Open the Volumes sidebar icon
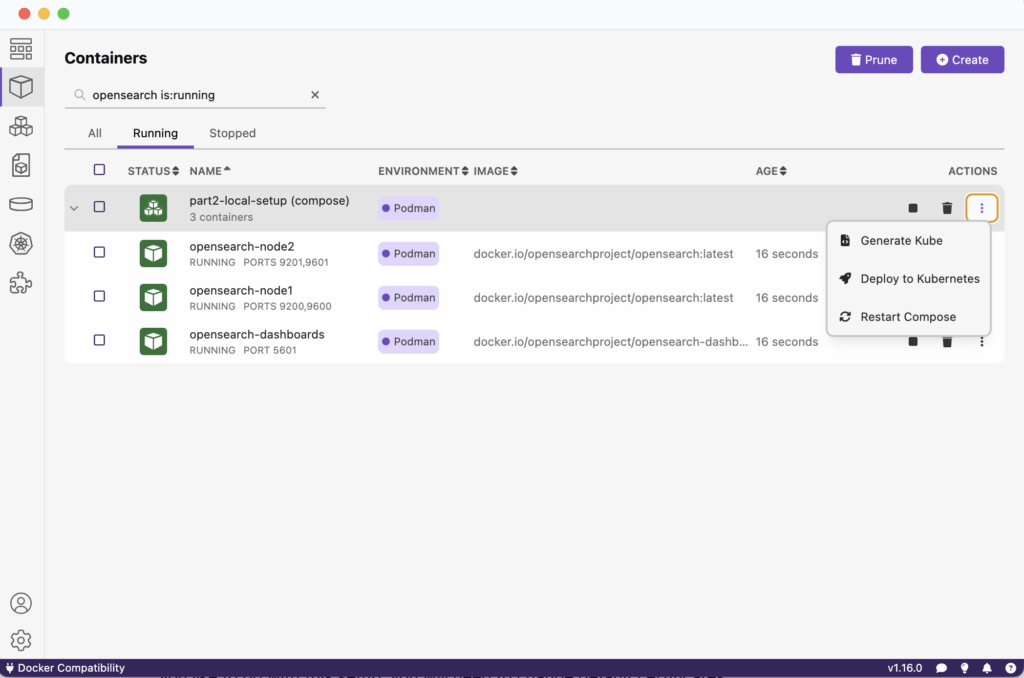Image resolution: width=1024 pixels, height=678 pixels. pos(21,204)
